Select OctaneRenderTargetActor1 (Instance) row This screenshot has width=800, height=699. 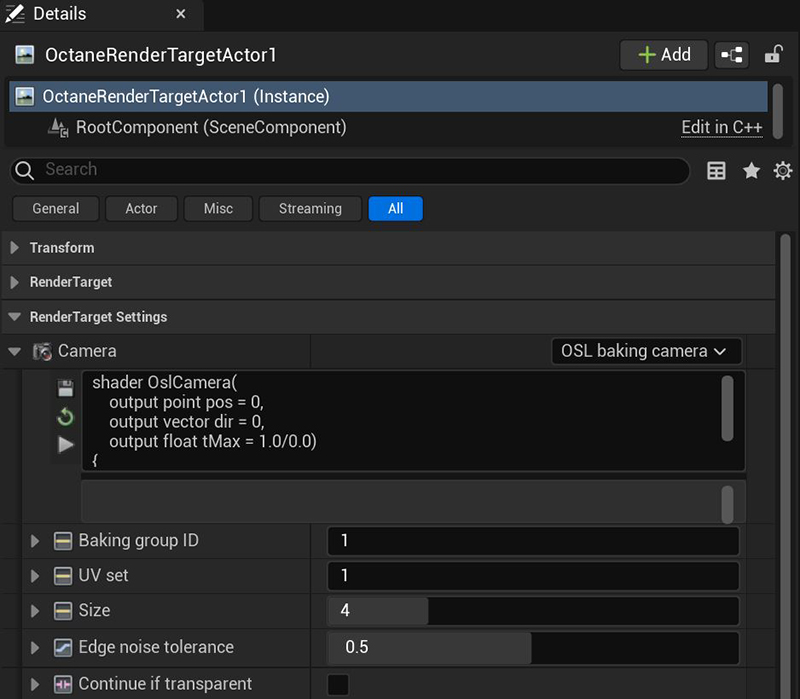[388, 96]
